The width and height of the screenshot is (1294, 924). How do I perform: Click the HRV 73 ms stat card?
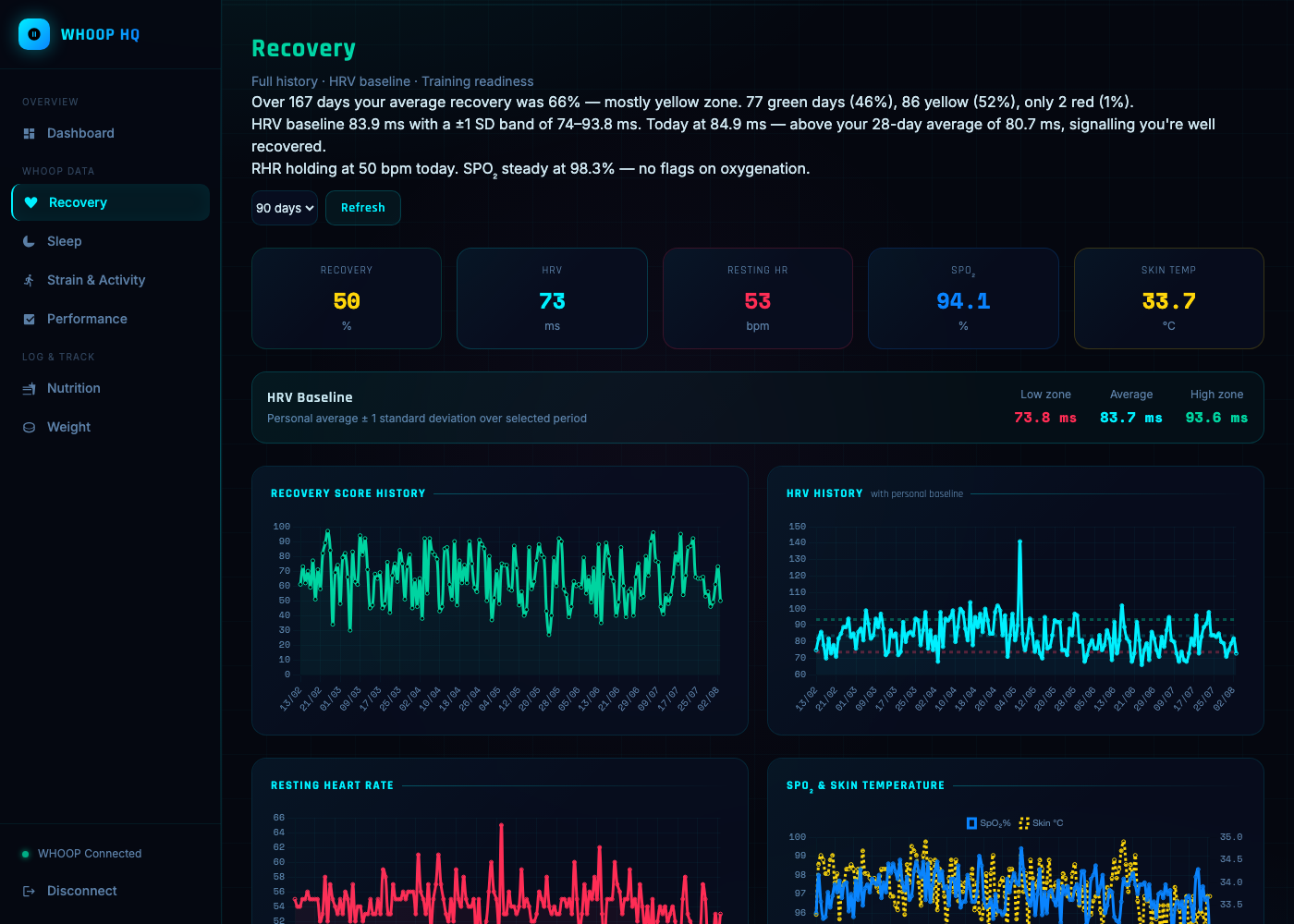click(x=552, y=298)
